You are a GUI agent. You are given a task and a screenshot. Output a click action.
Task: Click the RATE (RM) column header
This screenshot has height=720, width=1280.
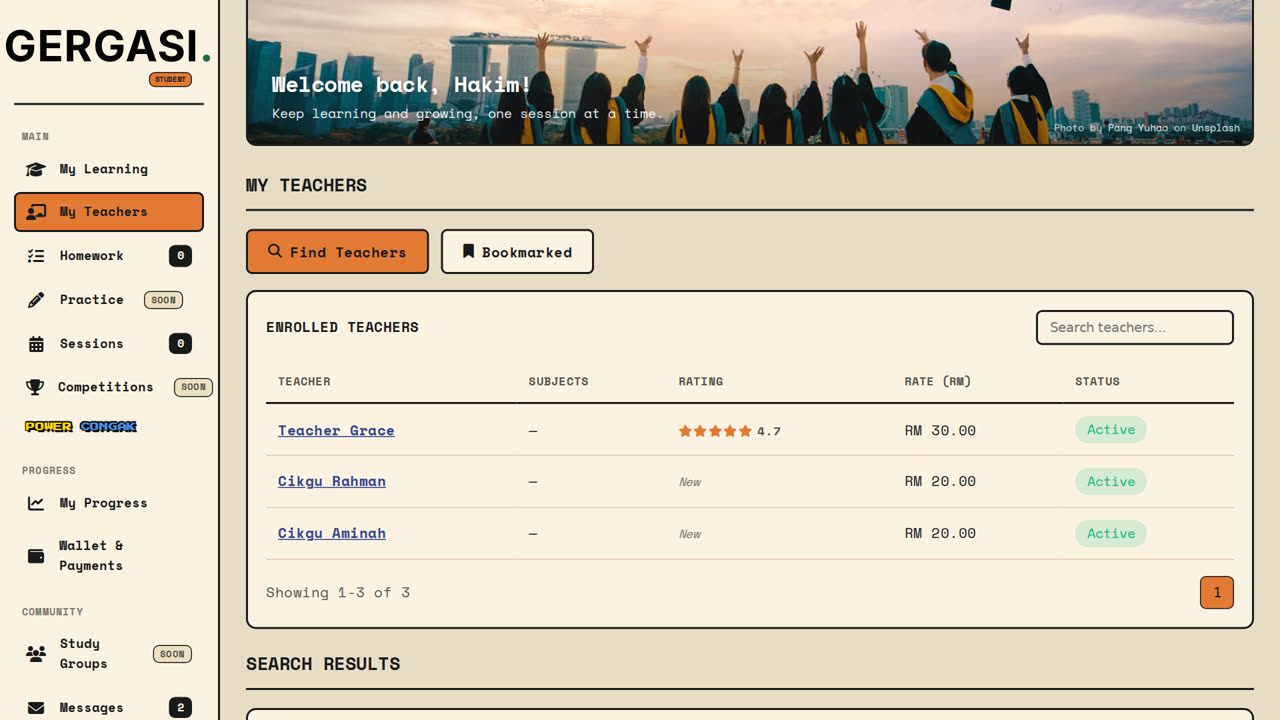point(938,381)
